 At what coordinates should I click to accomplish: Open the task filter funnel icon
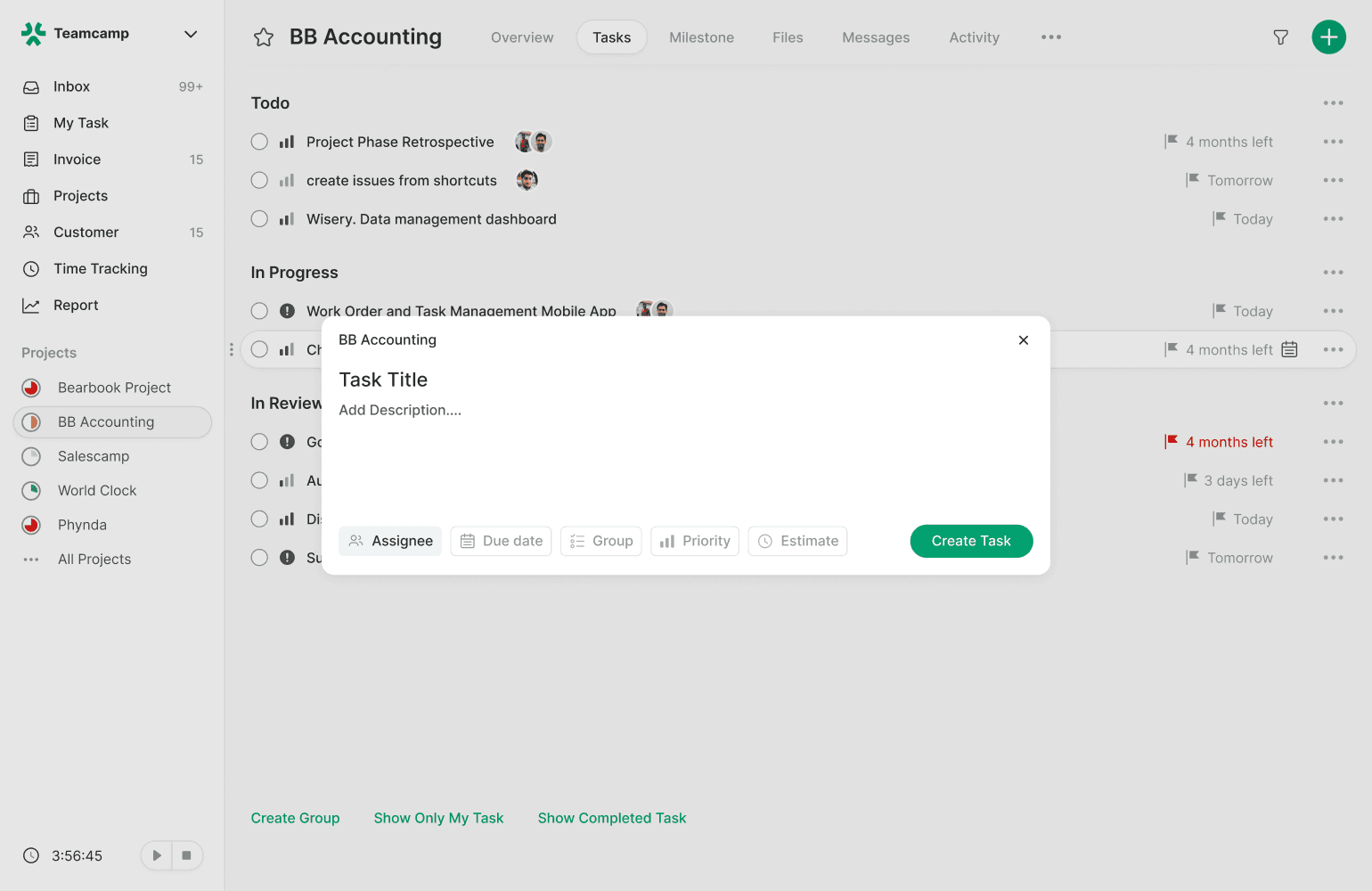click(x=1280, y=37)
